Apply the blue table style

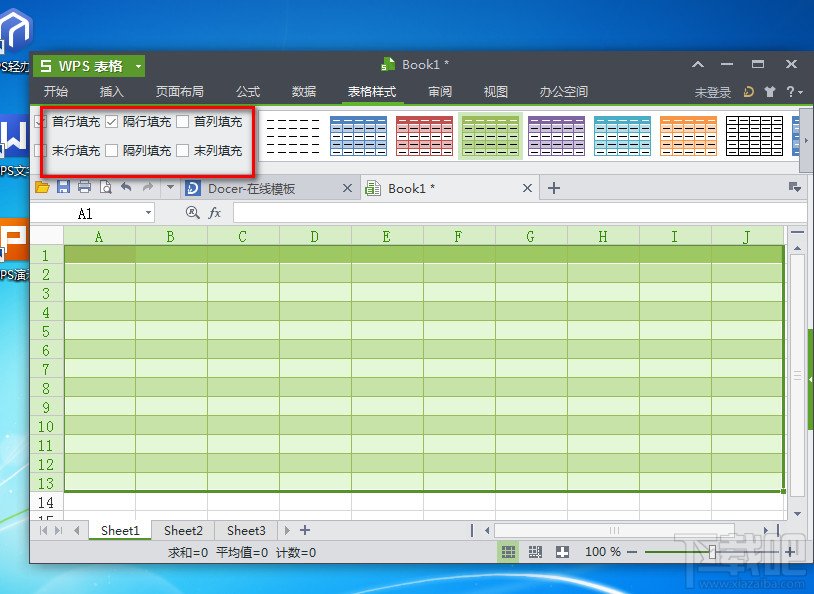(x=358, y=136)
